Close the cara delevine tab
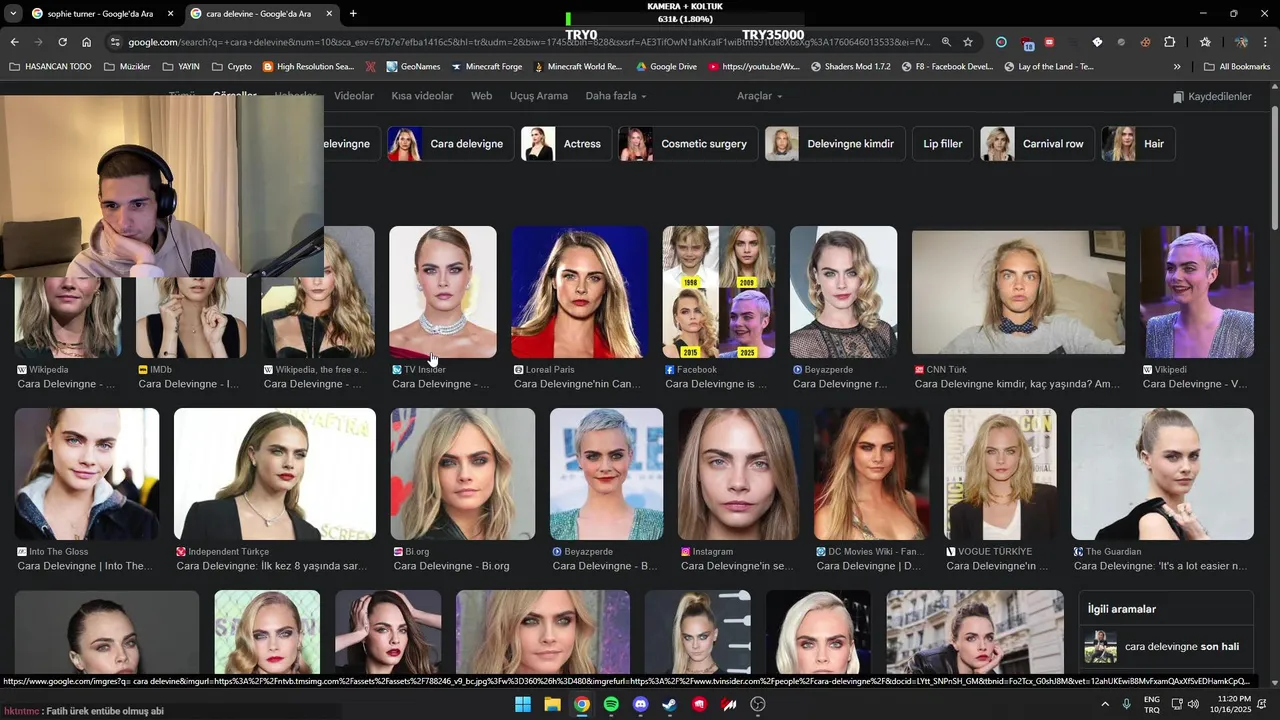 coord(329,13)
